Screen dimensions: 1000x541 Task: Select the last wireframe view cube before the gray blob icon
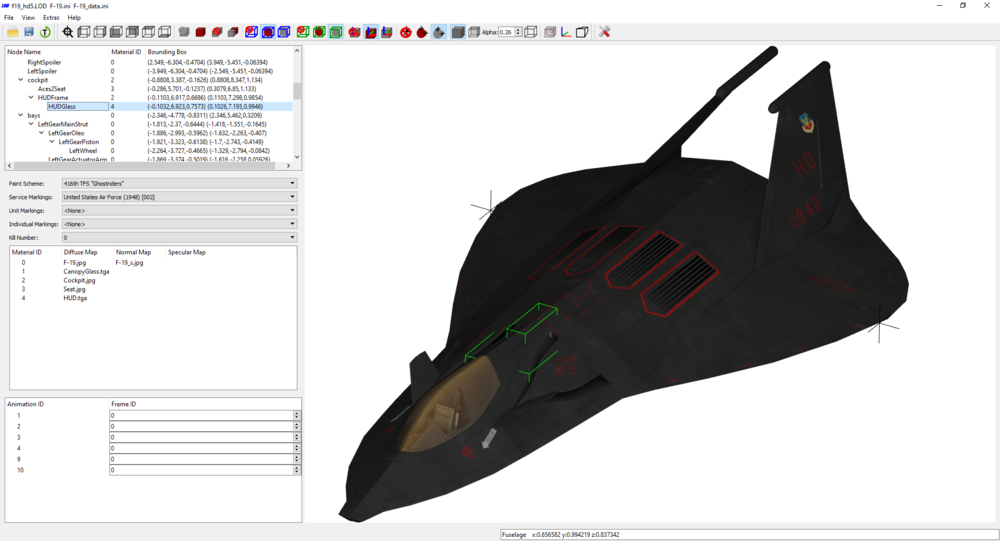165,32
